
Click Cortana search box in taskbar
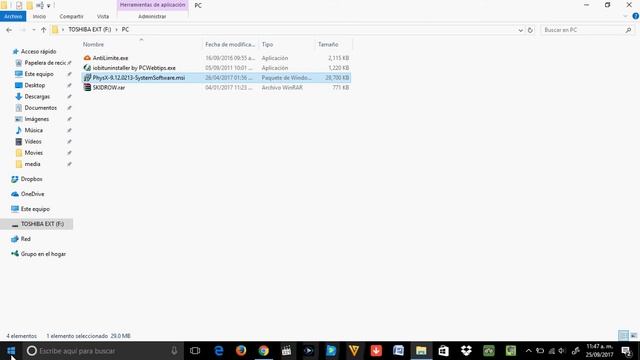pyautogui.click(x=101, y=351)
